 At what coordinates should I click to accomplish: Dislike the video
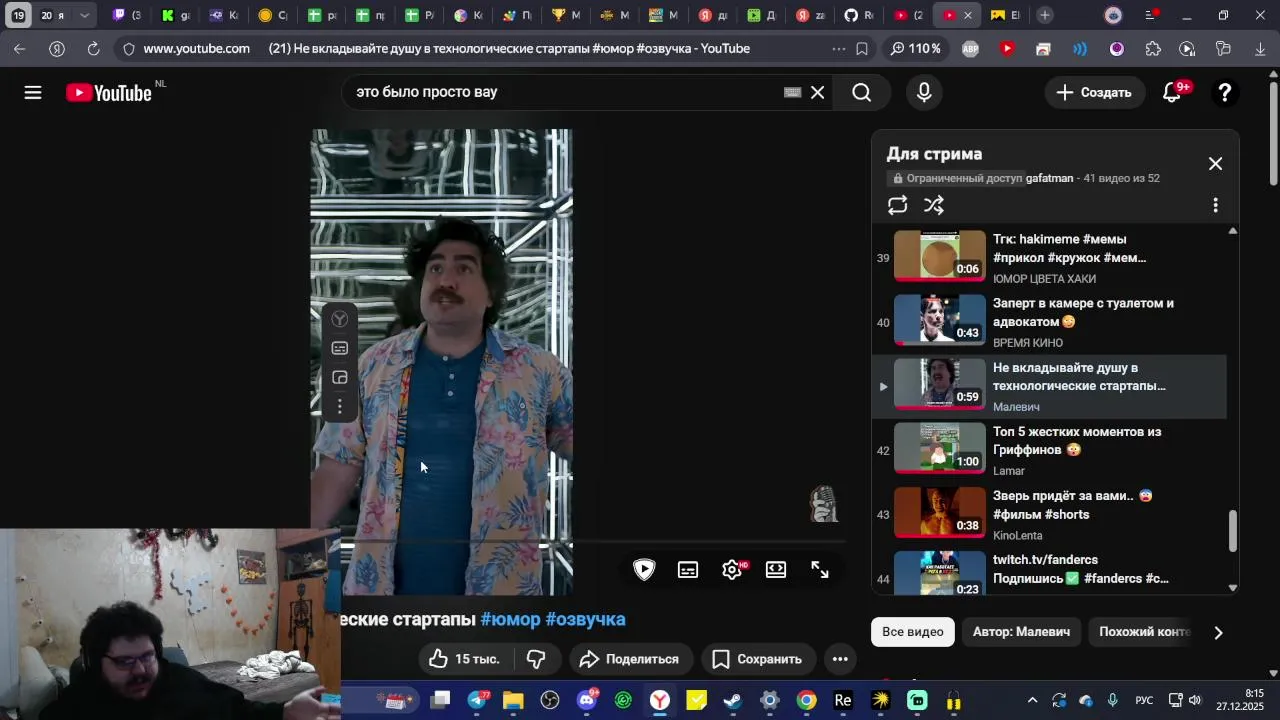(536, 659)
